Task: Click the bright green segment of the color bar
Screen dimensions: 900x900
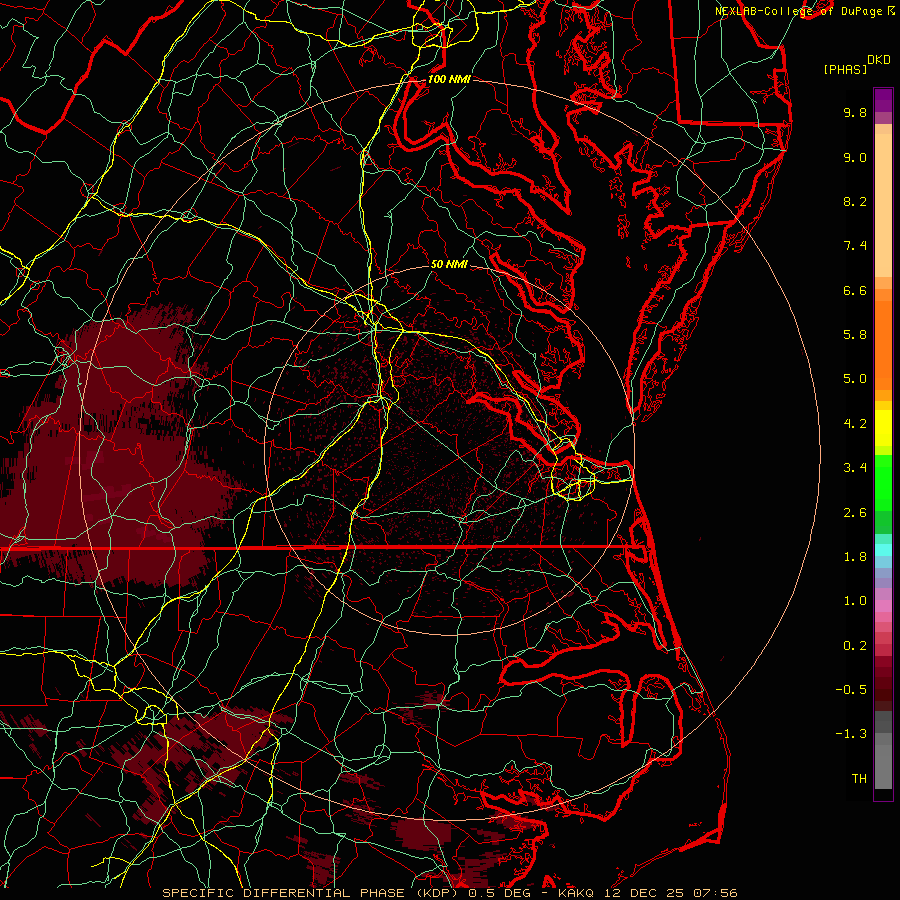Action: (883, 483)
